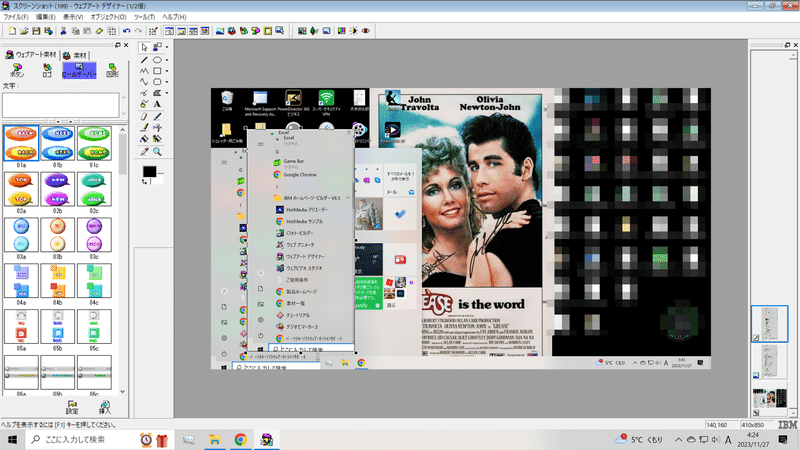This screenshot has height=450, width=800.
Task: Select the Rectangle shape tool
Action: point(157,71)
